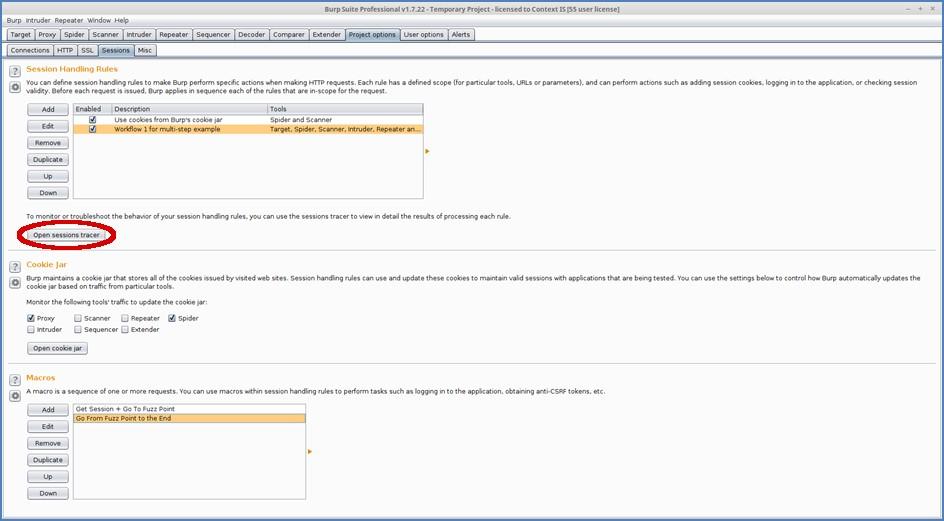Uncheck Proxy in cookie jar monitoring
Screen dimensions: 944x521
tap(31, 318)
